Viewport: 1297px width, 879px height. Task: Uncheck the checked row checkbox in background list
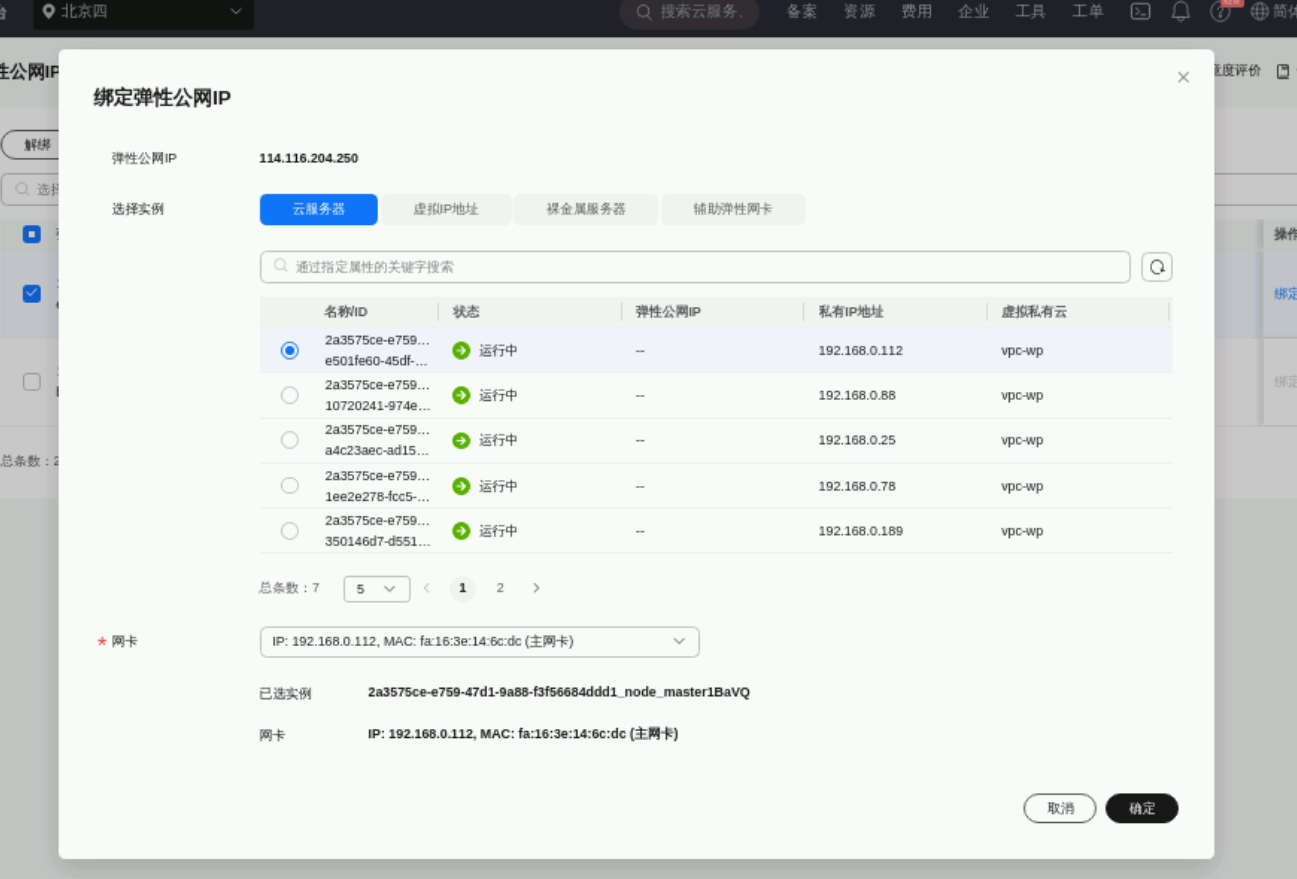tap(32, 293)
